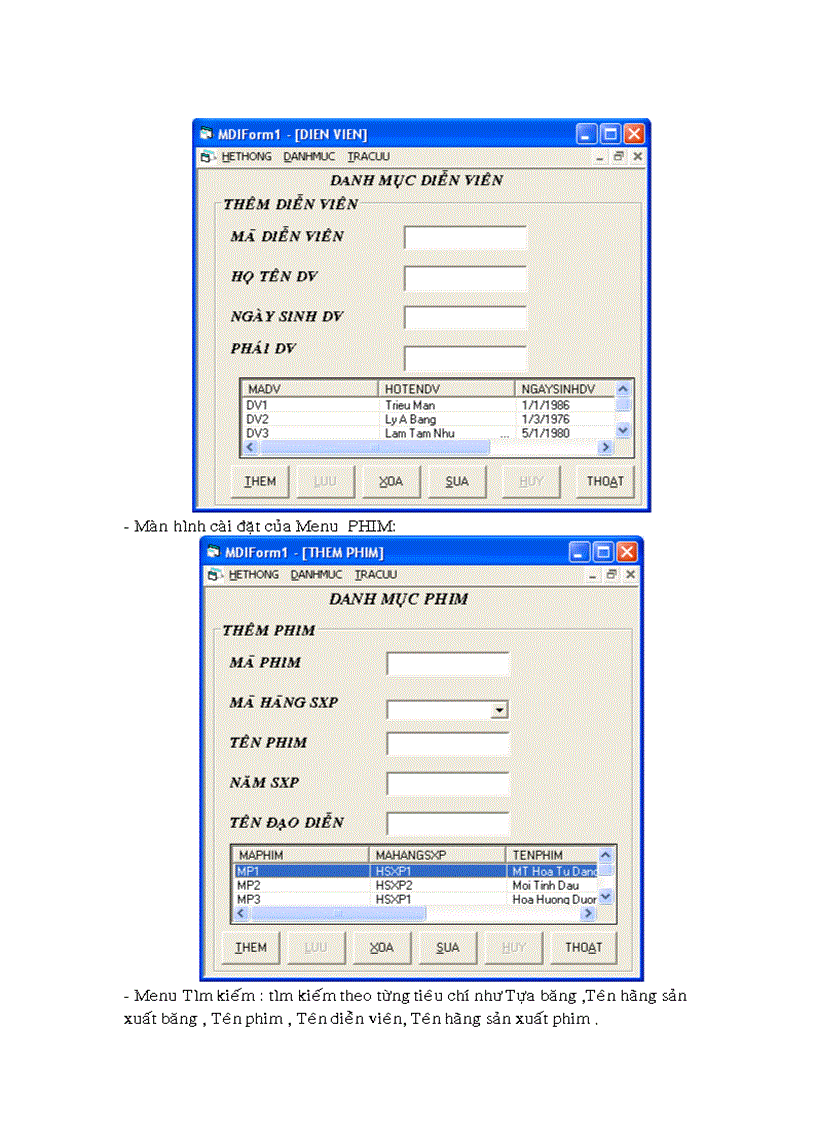Maximize the DIEN VIEN MDIForm1 window
The width and height of the screenshot is (816, 1123).
[x=610, y=134]
